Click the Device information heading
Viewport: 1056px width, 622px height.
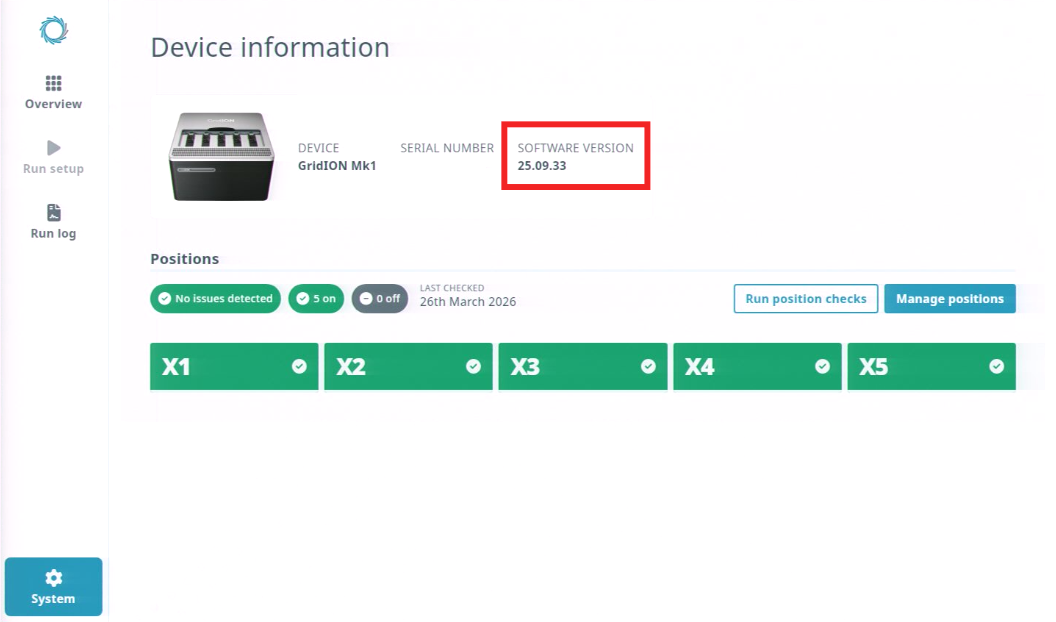pos(270,48)
